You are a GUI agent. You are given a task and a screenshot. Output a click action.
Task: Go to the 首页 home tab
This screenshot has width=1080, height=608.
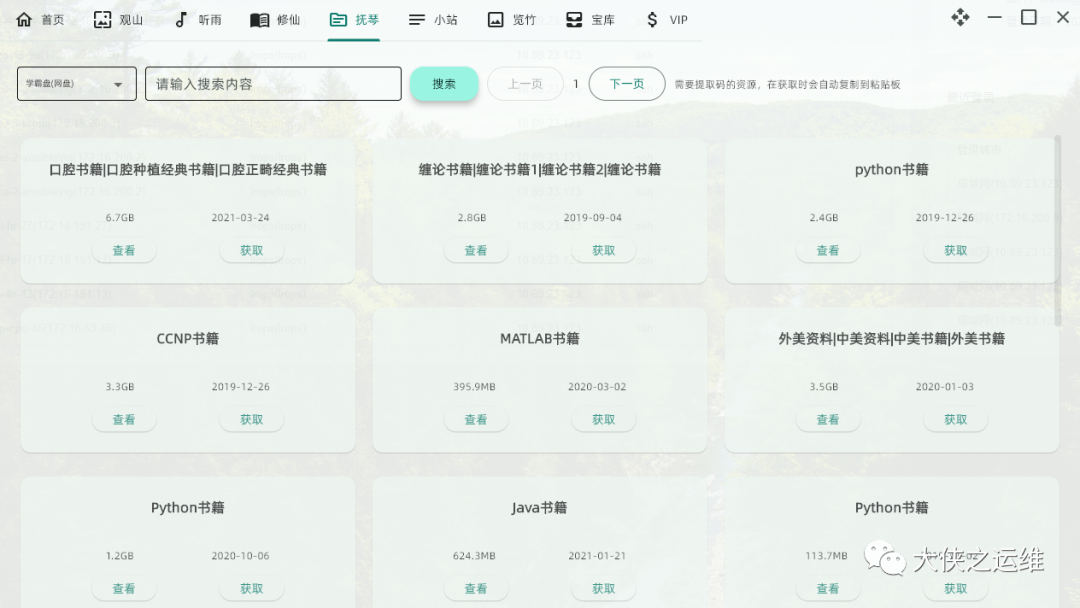pyautogui.click(x=39, y=20)
